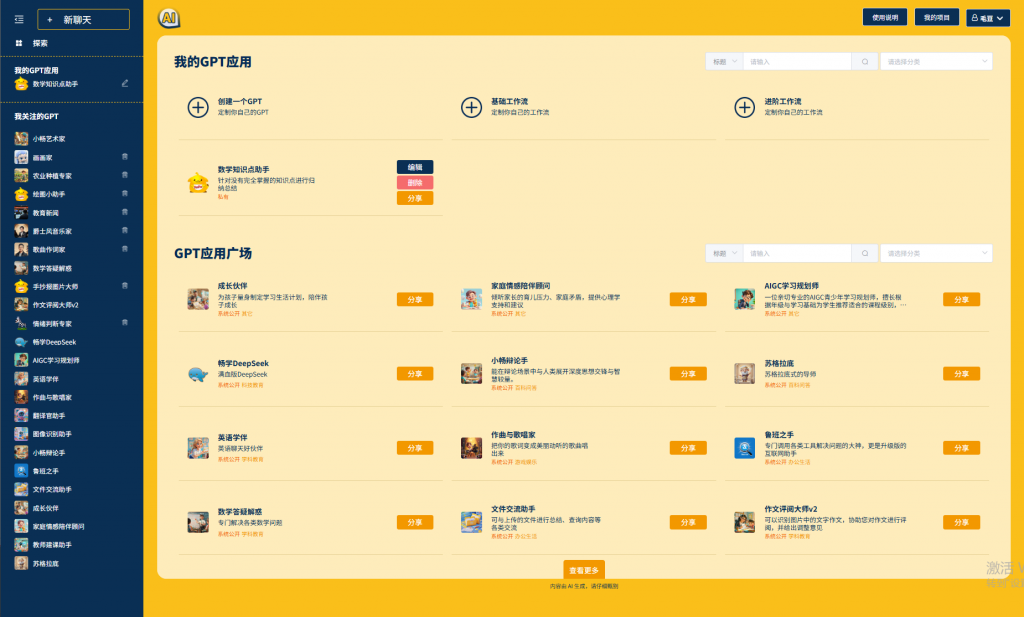The width and height of the screenshot is (1024, 617).
Task: Collapse the sidebar with the menu fold icon
Action: (x=19, y=19)
